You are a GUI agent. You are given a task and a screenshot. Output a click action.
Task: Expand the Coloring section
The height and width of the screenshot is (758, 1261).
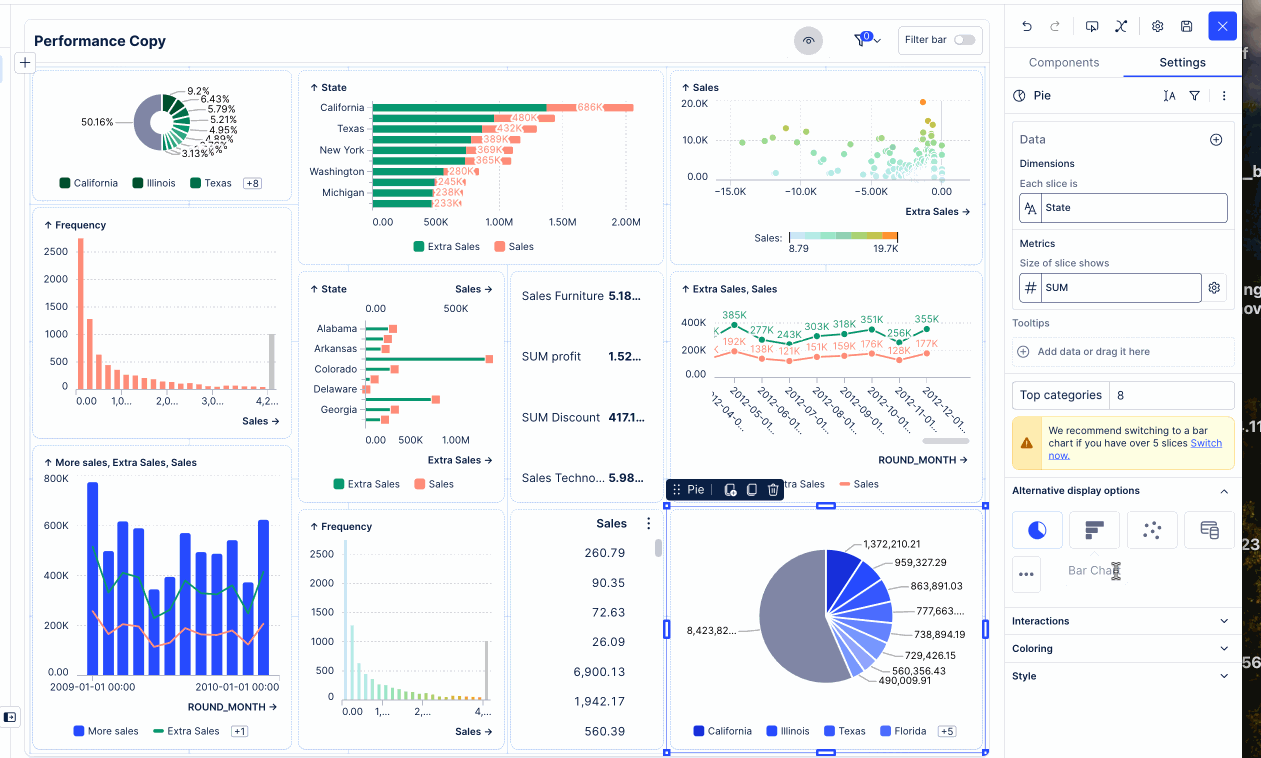[x=1123, y=649]
